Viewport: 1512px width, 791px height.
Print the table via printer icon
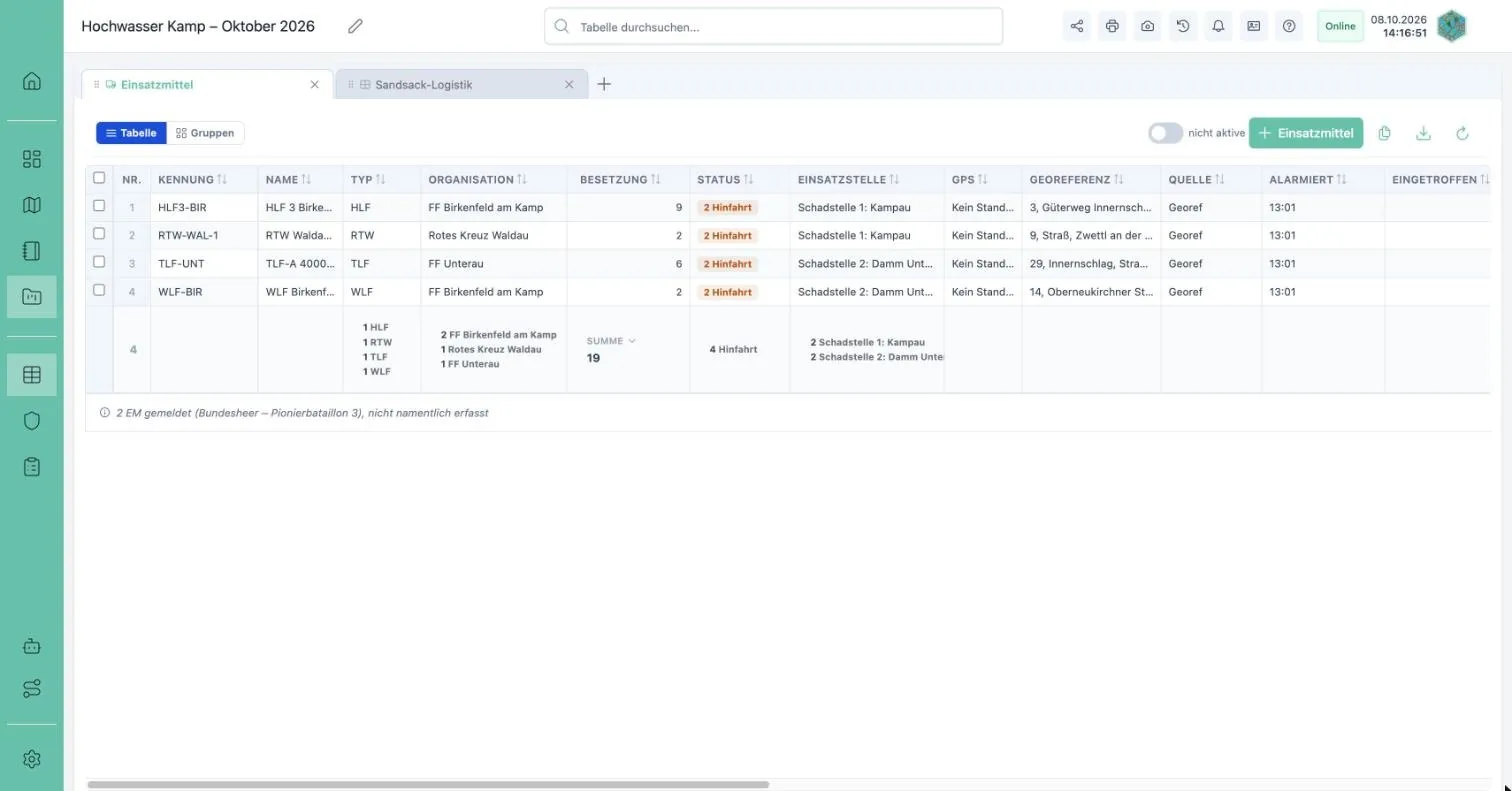[x=1112, y=26]
